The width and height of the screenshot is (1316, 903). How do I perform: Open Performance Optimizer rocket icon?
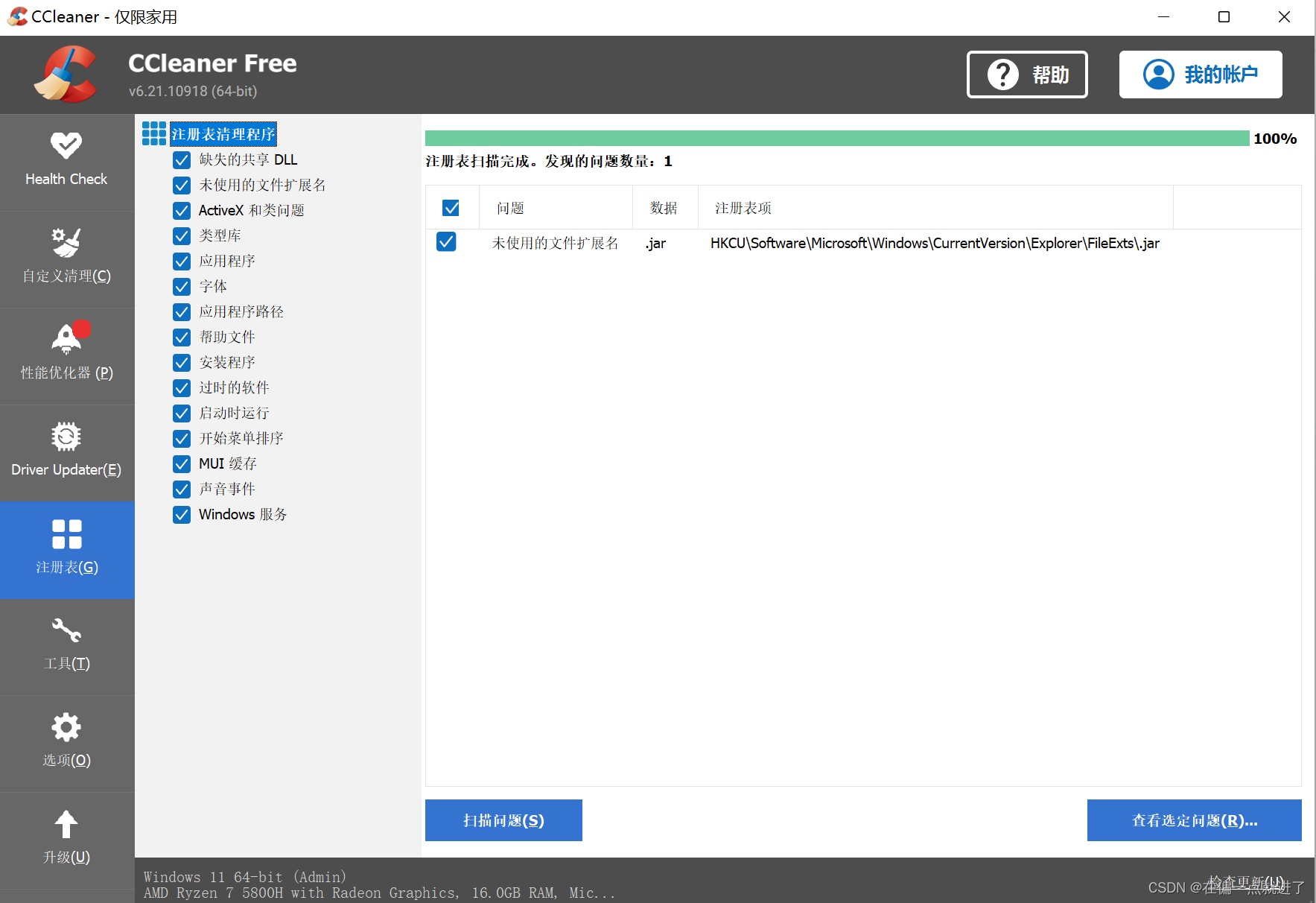tap(66, 339)
